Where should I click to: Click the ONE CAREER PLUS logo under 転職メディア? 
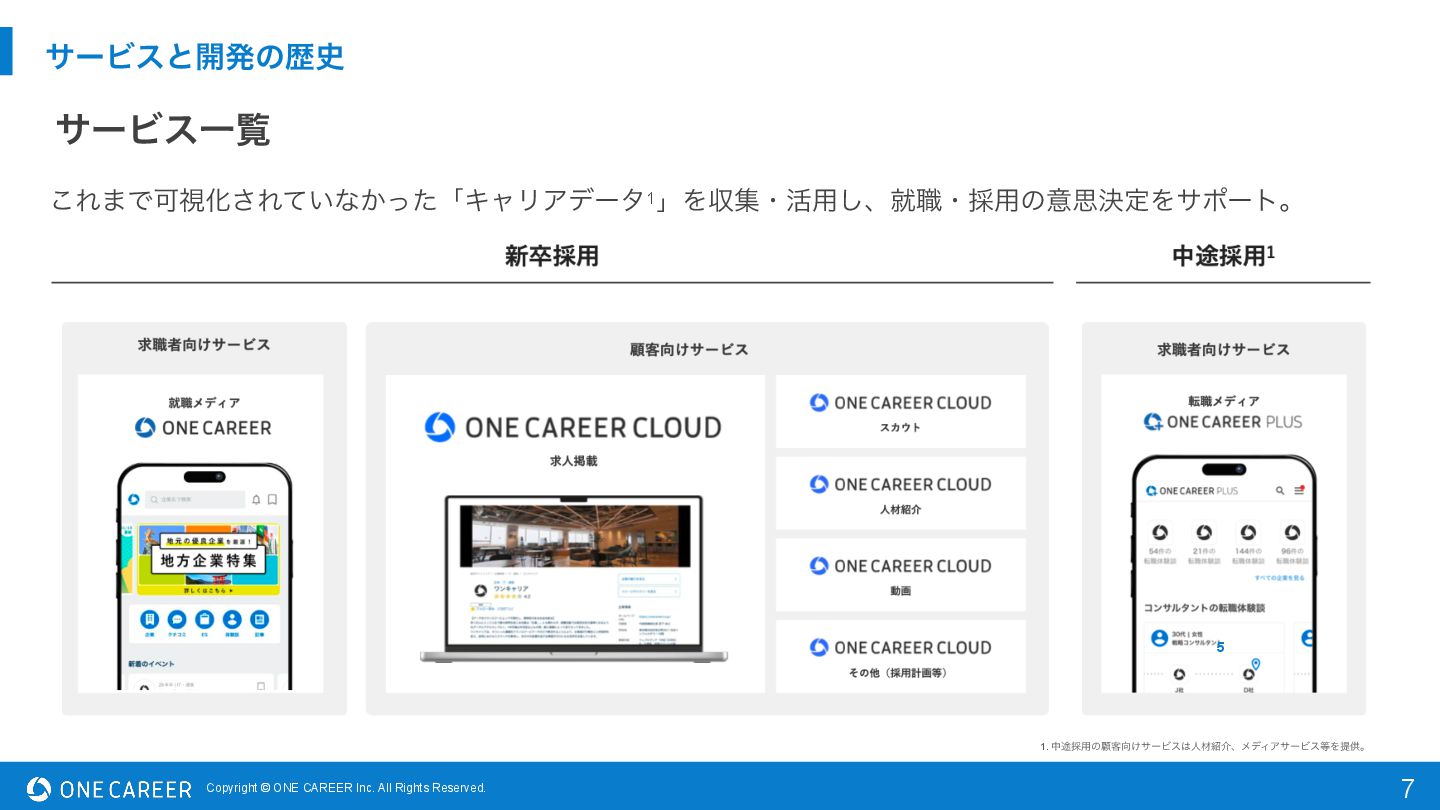coord(1223,422)
